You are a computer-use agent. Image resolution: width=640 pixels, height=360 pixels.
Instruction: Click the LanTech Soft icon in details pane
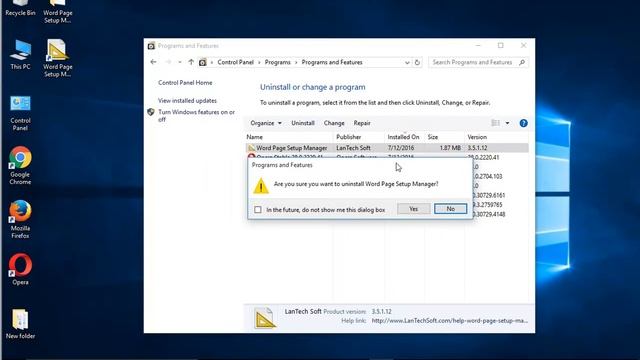coord(265,318)
